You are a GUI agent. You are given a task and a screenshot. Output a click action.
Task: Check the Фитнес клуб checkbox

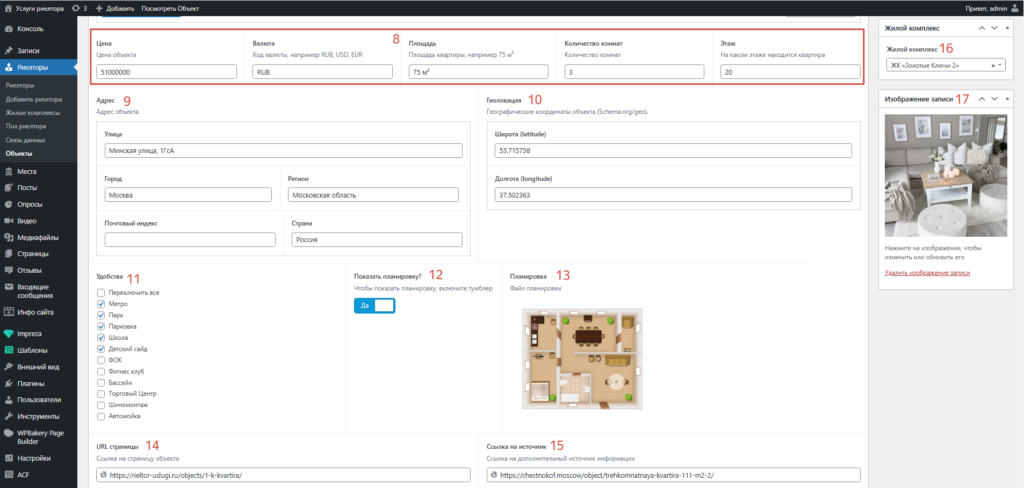click(101, 372)
